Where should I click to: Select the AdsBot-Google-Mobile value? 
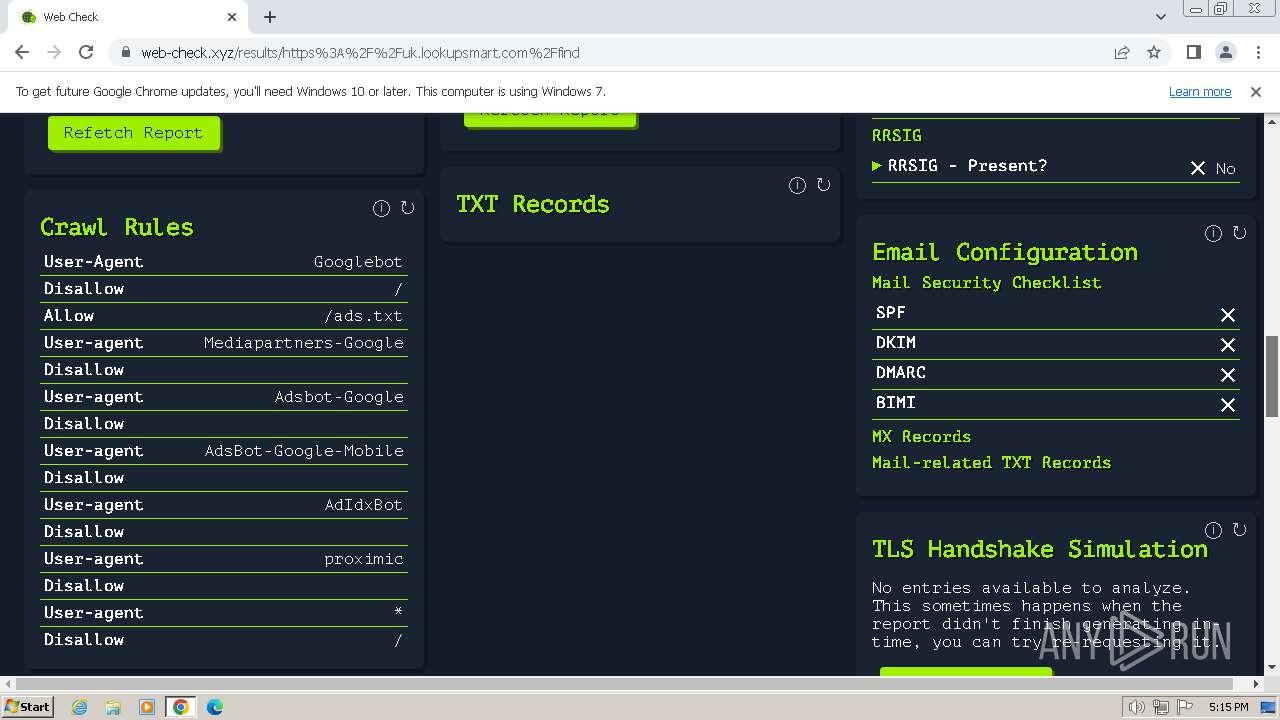304,451
